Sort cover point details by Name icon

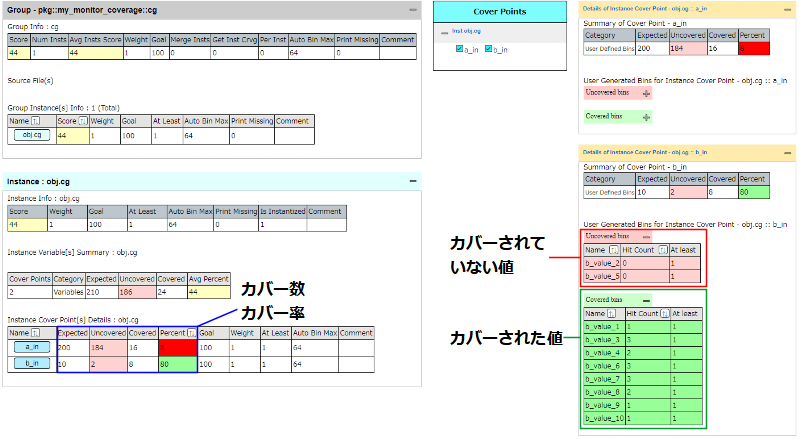tap(35, 333)
